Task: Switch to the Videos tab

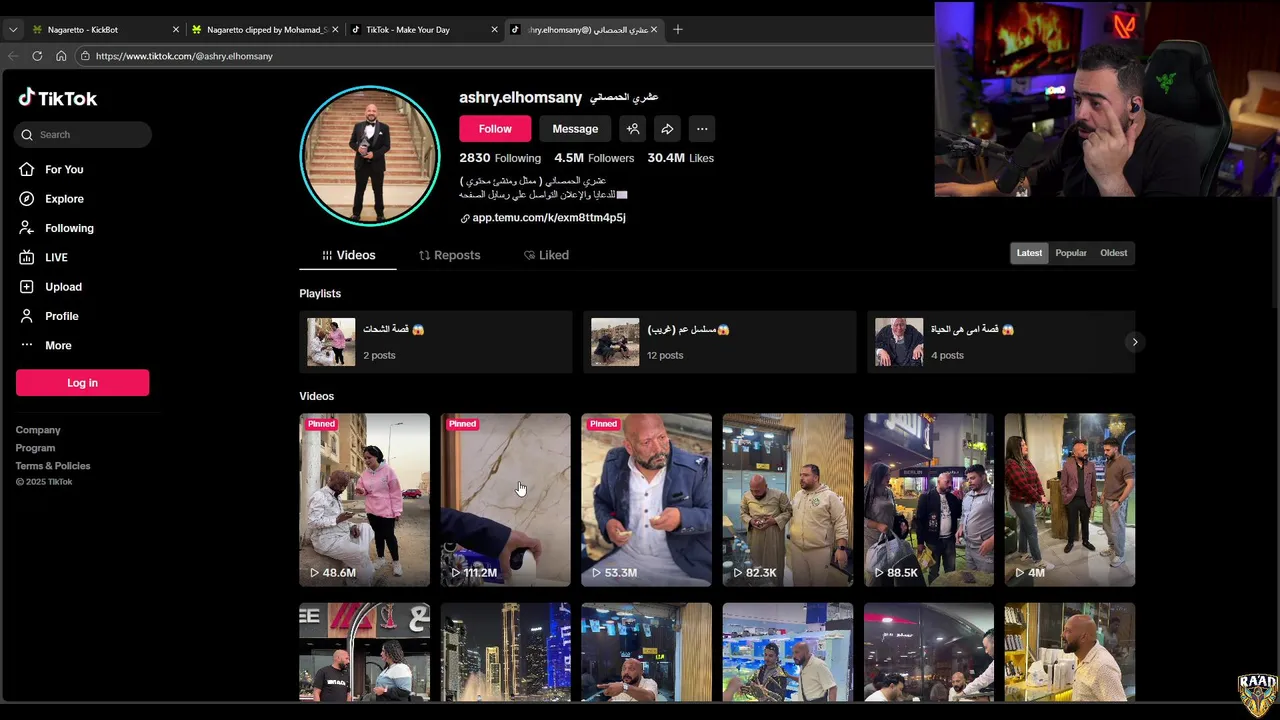Action: coord(348,255)
